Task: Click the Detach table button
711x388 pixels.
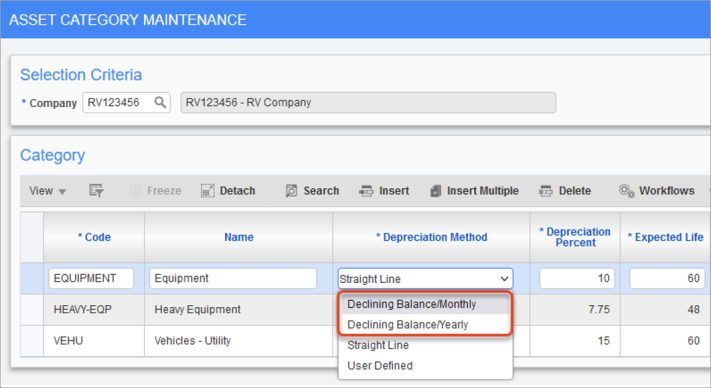Action: tap(228, 191)
